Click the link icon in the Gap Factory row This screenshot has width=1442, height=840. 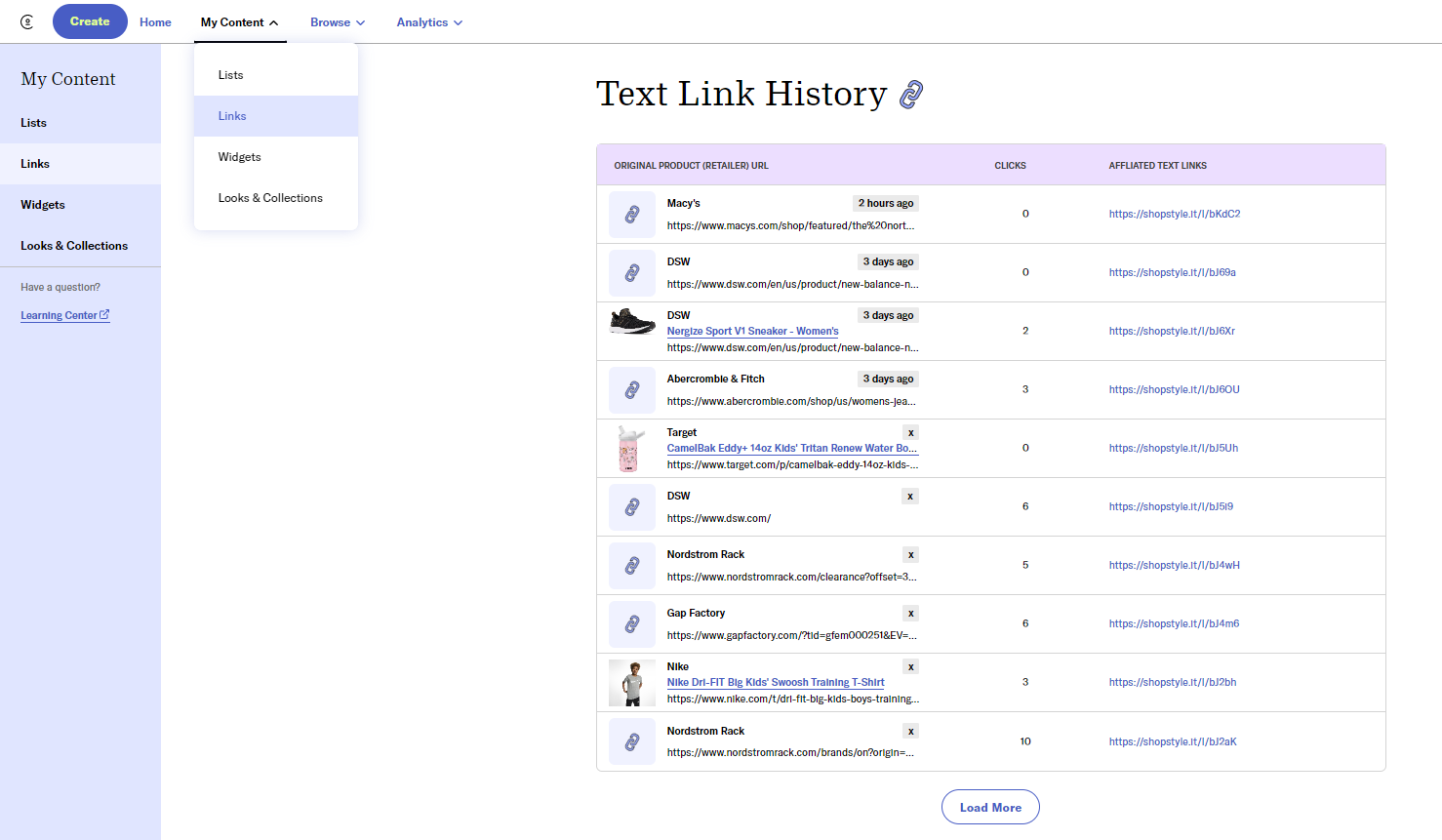point(632,624)
